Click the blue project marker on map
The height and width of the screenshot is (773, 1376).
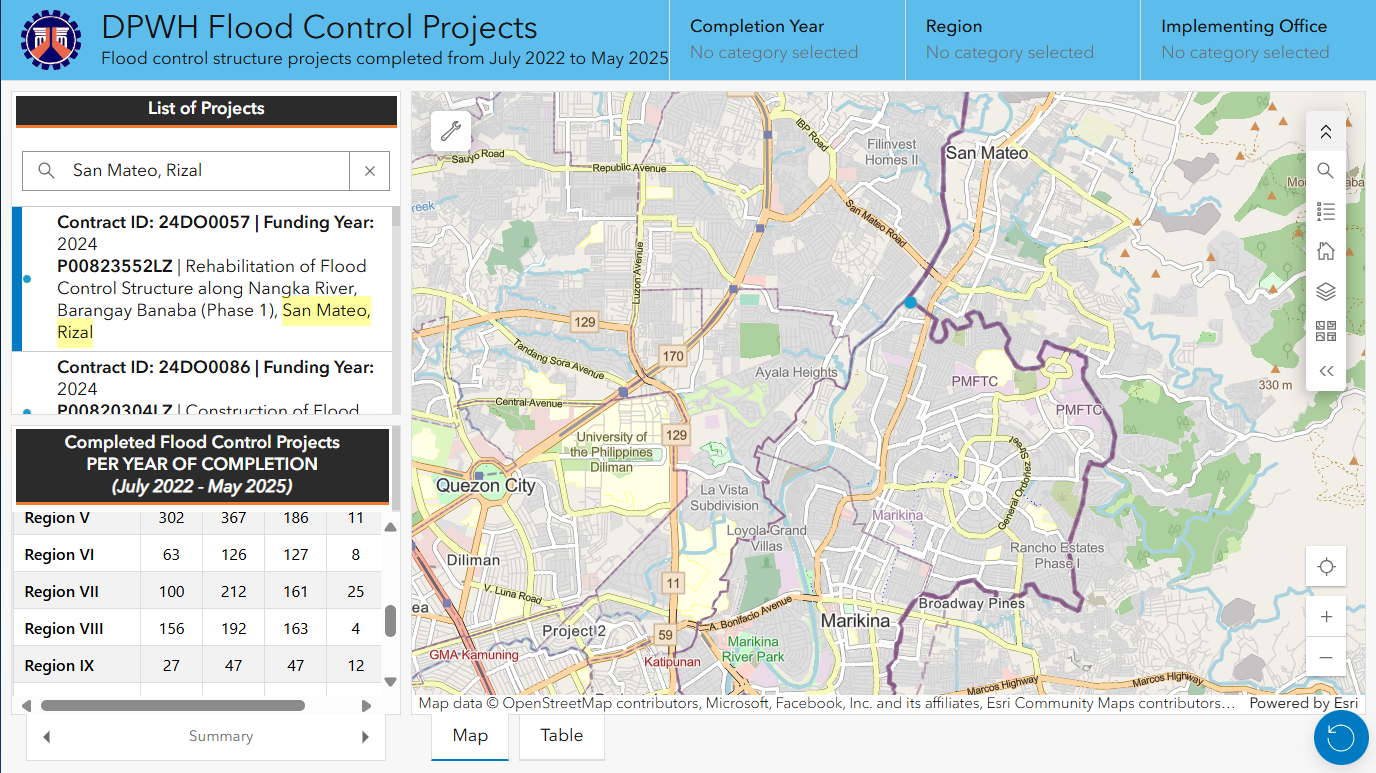coord(910,302)
